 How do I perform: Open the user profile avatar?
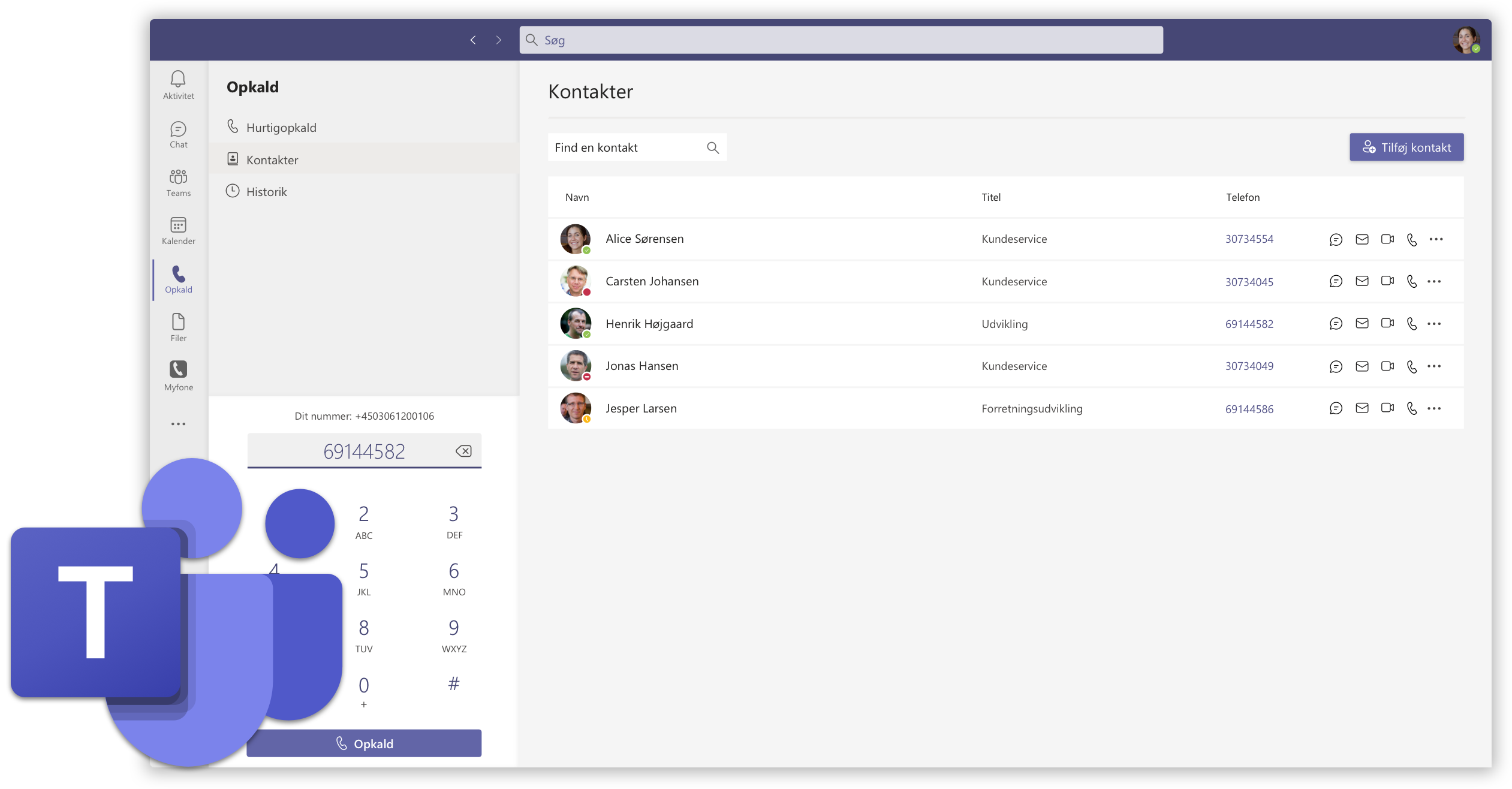[1466, 40]
